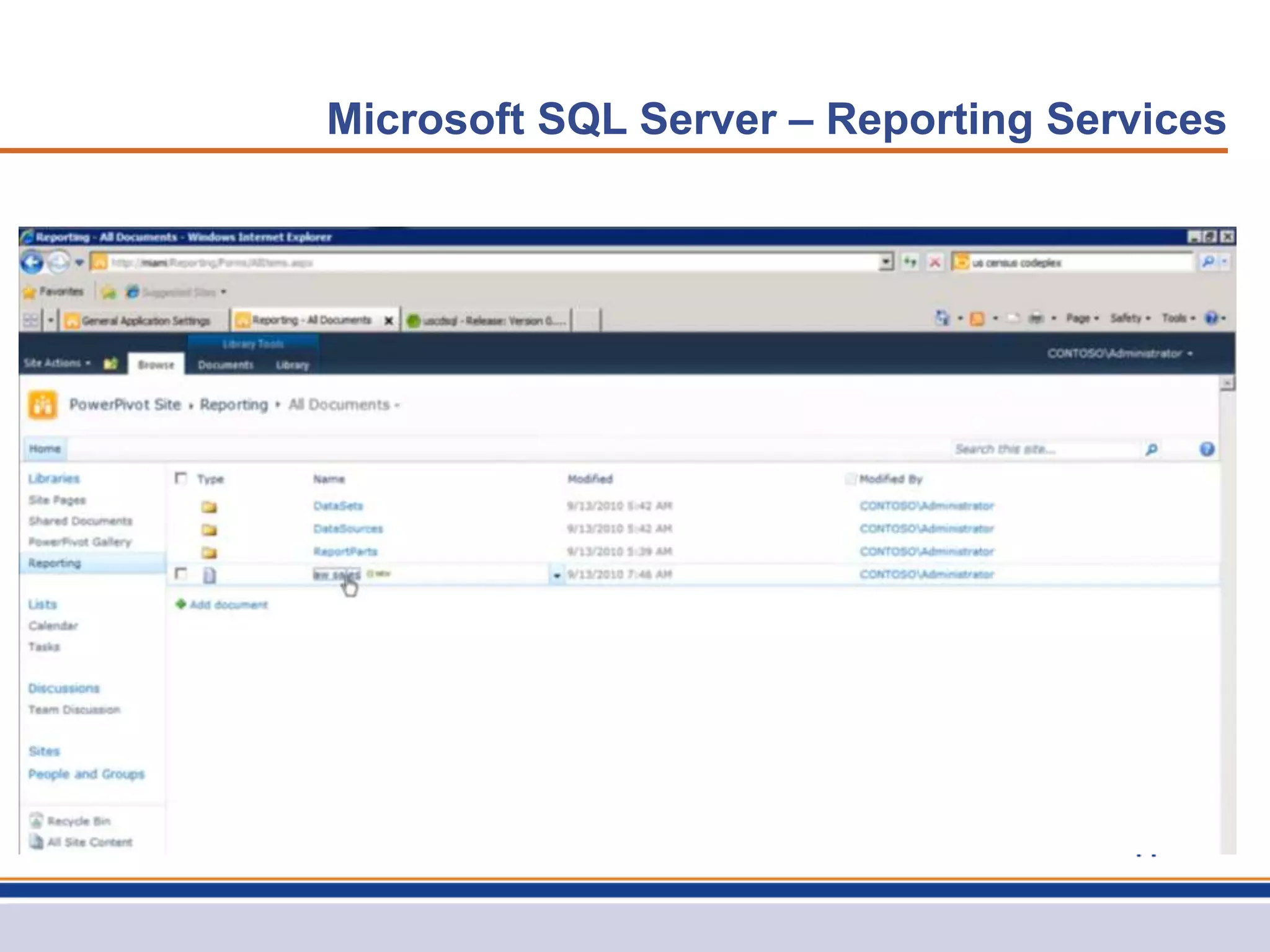Open the aw sales report link

click(x=336, y=575)
